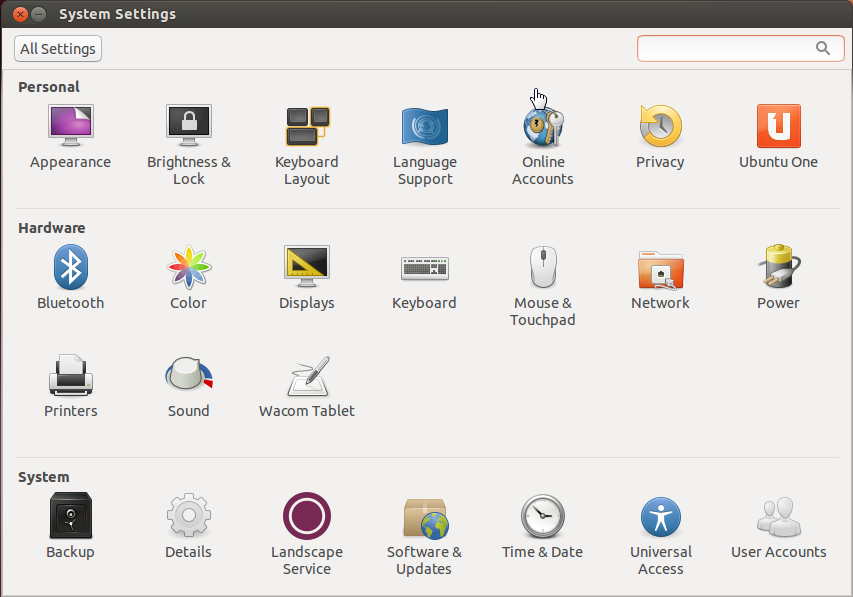Image resolution: width=853 pixels, height=597 pixels.
Task: Click the search input field
Action: tap(726, 48)
